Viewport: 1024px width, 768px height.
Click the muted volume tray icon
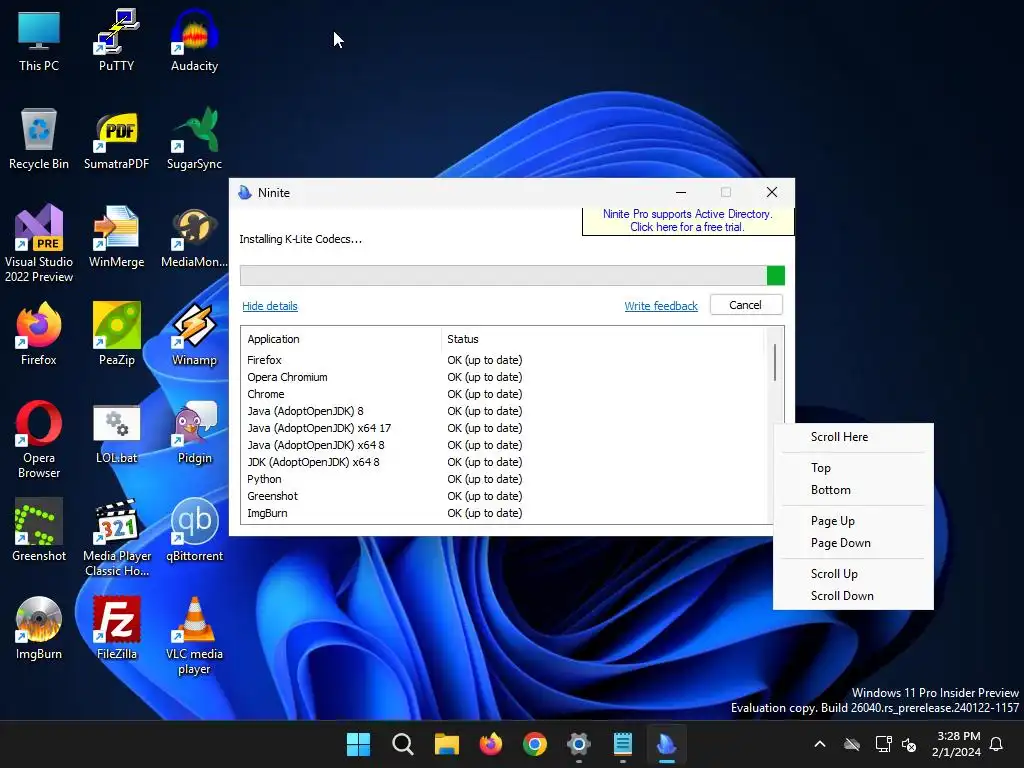pyautogui.click(x=908, y=744)
